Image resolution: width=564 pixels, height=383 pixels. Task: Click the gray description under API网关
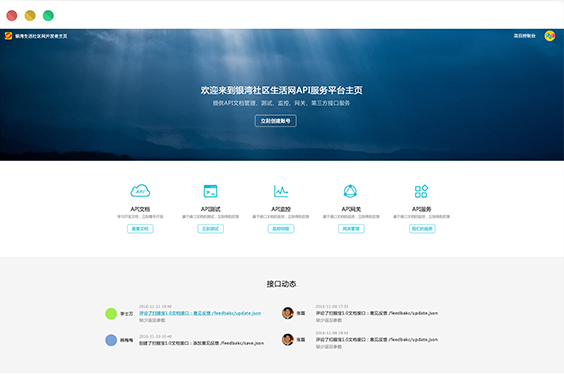pos(351,216)
